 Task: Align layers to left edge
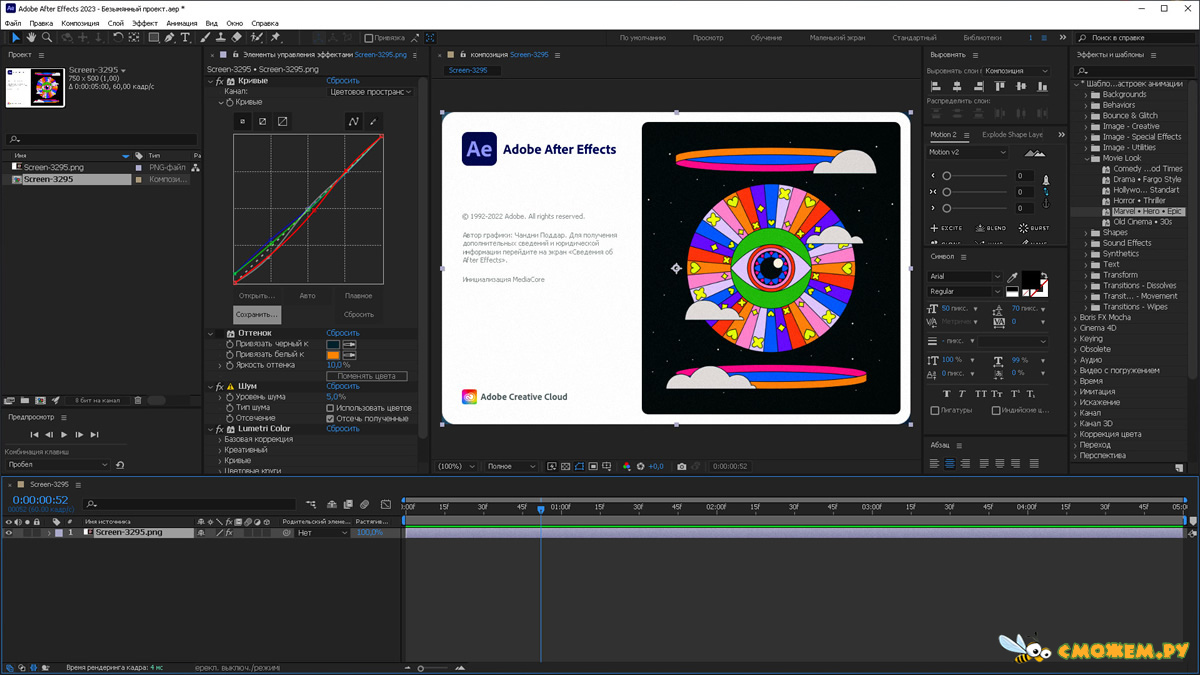pyautogui.click(x=936, y=87)
